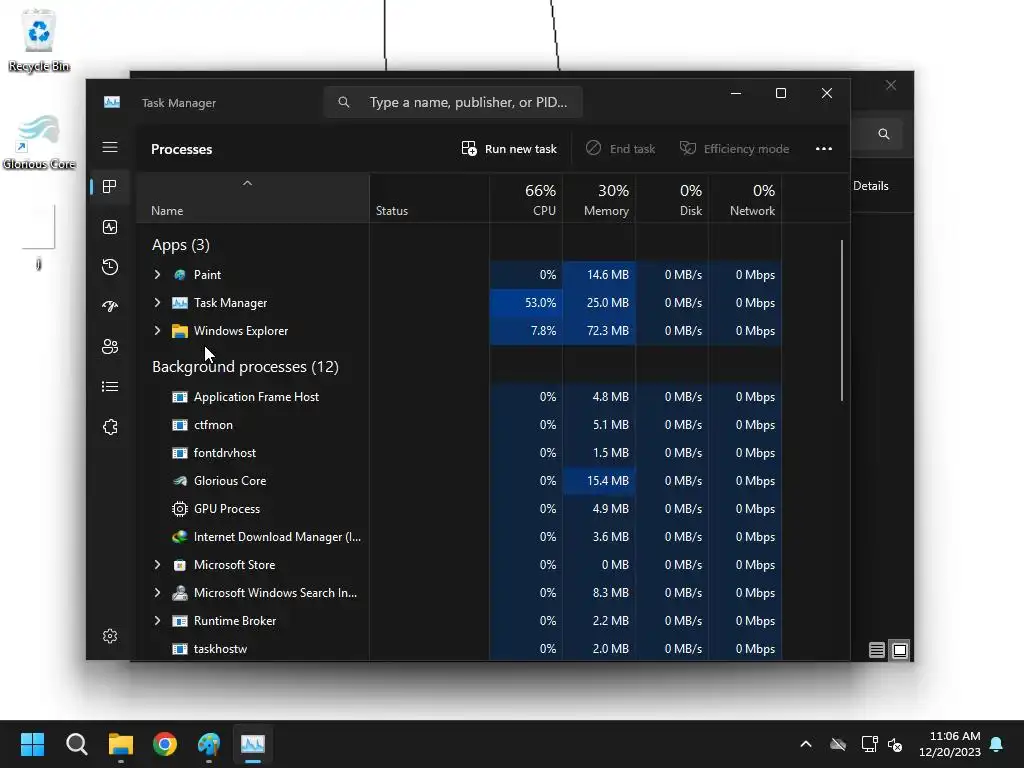Click the Microsoft Windows Search Indexer icon

(x=180, y=593)
